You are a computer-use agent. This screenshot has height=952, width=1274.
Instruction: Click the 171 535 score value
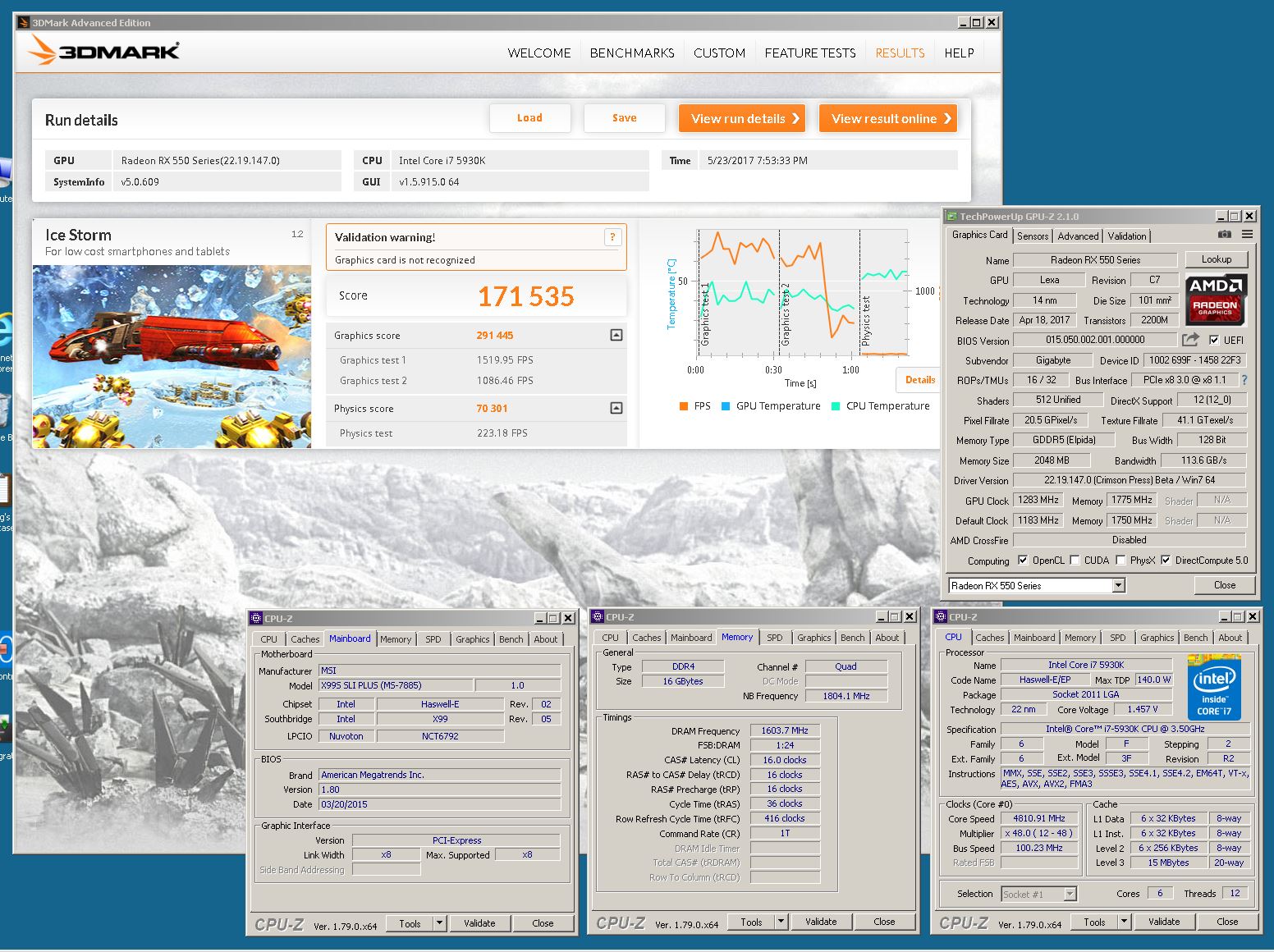(525, 296)
